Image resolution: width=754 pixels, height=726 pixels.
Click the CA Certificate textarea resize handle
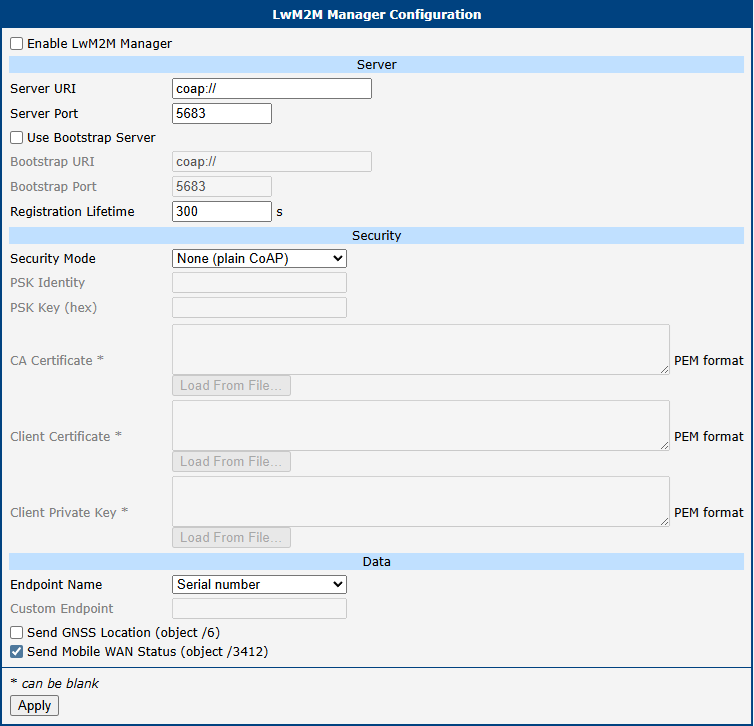point(665,370)
